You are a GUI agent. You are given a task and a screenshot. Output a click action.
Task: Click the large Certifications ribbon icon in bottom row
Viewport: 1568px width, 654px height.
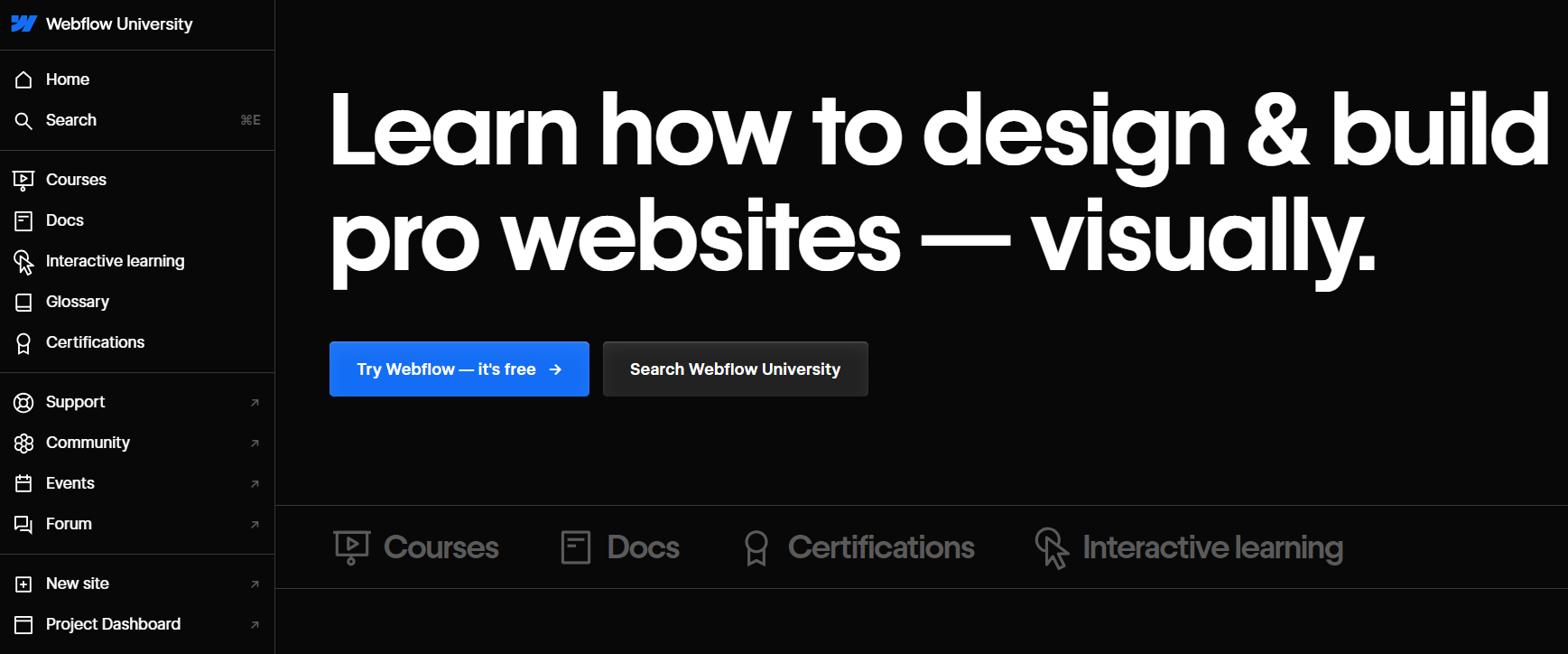756,548
